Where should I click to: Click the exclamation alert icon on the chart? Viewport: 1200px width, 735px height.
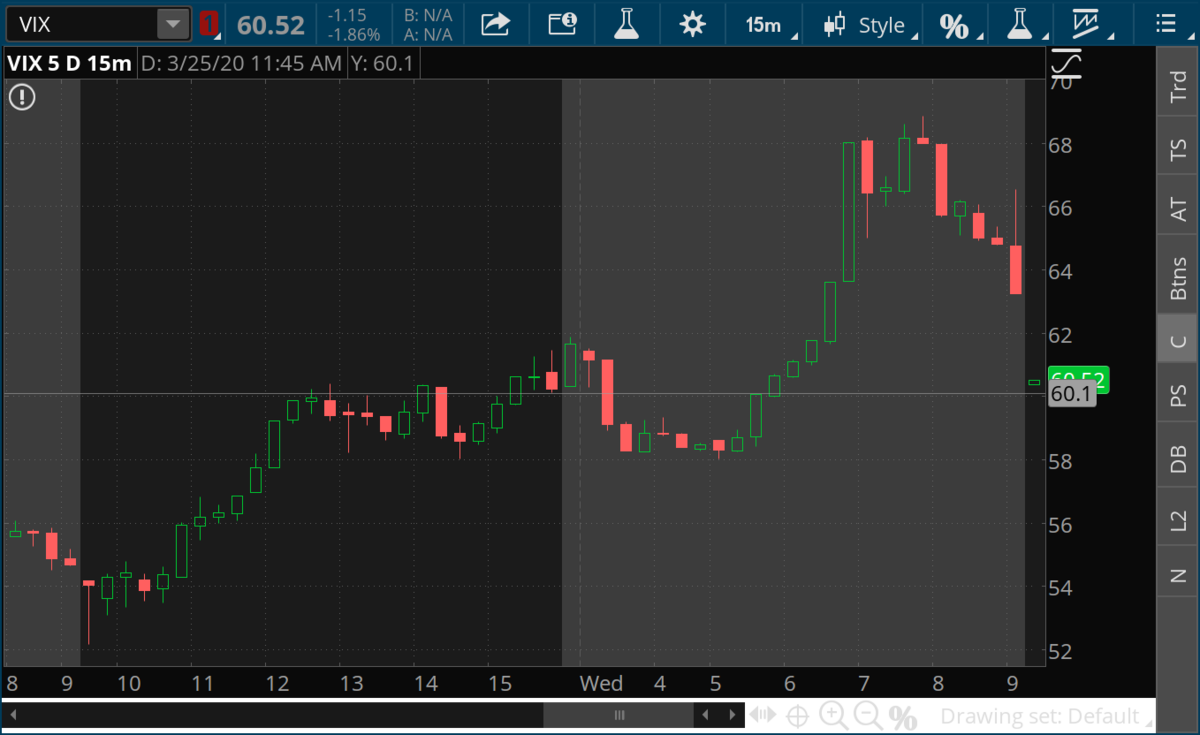[x=22, y=97]
